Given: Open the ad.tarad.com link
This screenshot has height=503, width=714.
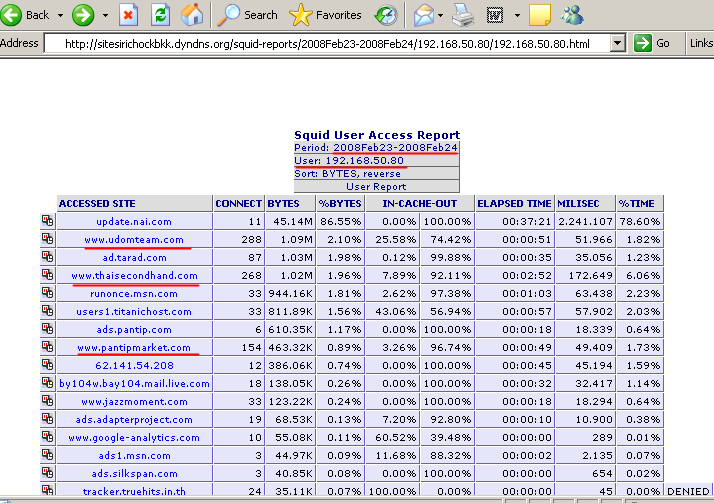Looking at the screenshot, I should [134, 258].
